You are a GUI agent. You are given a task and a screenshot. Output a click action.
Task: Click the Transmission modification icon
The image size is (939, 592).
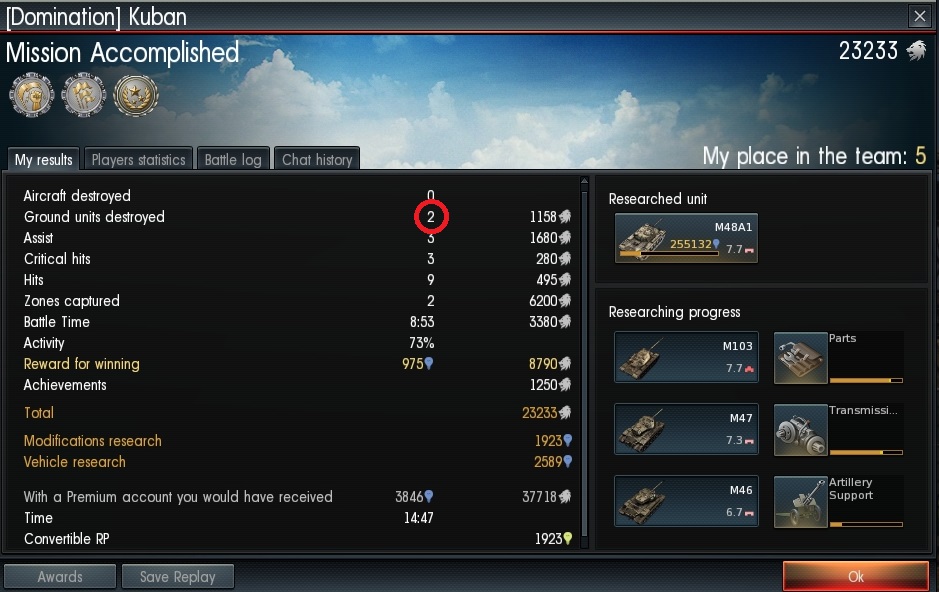point(801,430)
